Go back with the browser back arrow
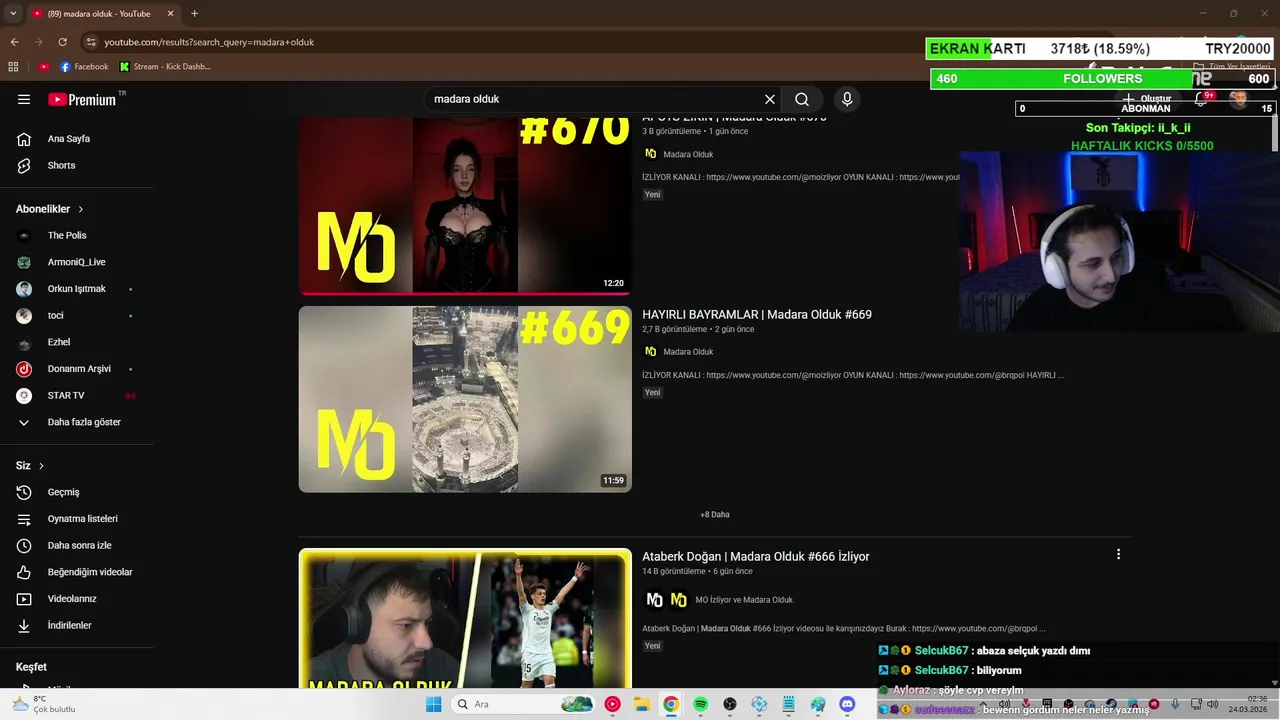1280x720 pixels. [14, 42]
